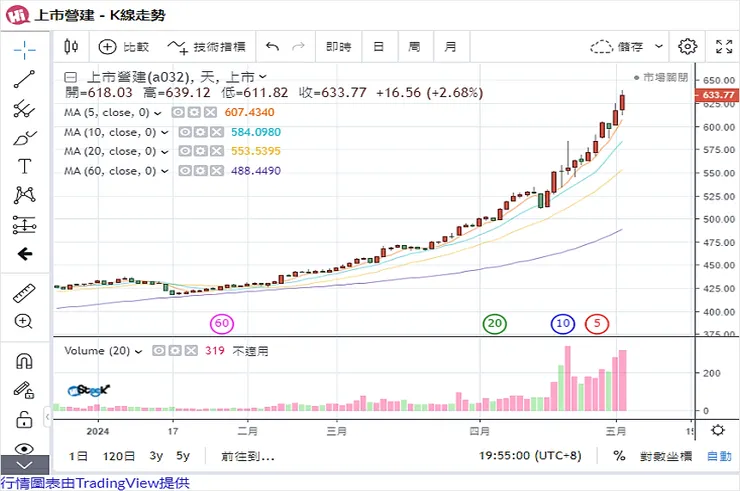Hide the MA 5 indicator

tap(178, 112)
